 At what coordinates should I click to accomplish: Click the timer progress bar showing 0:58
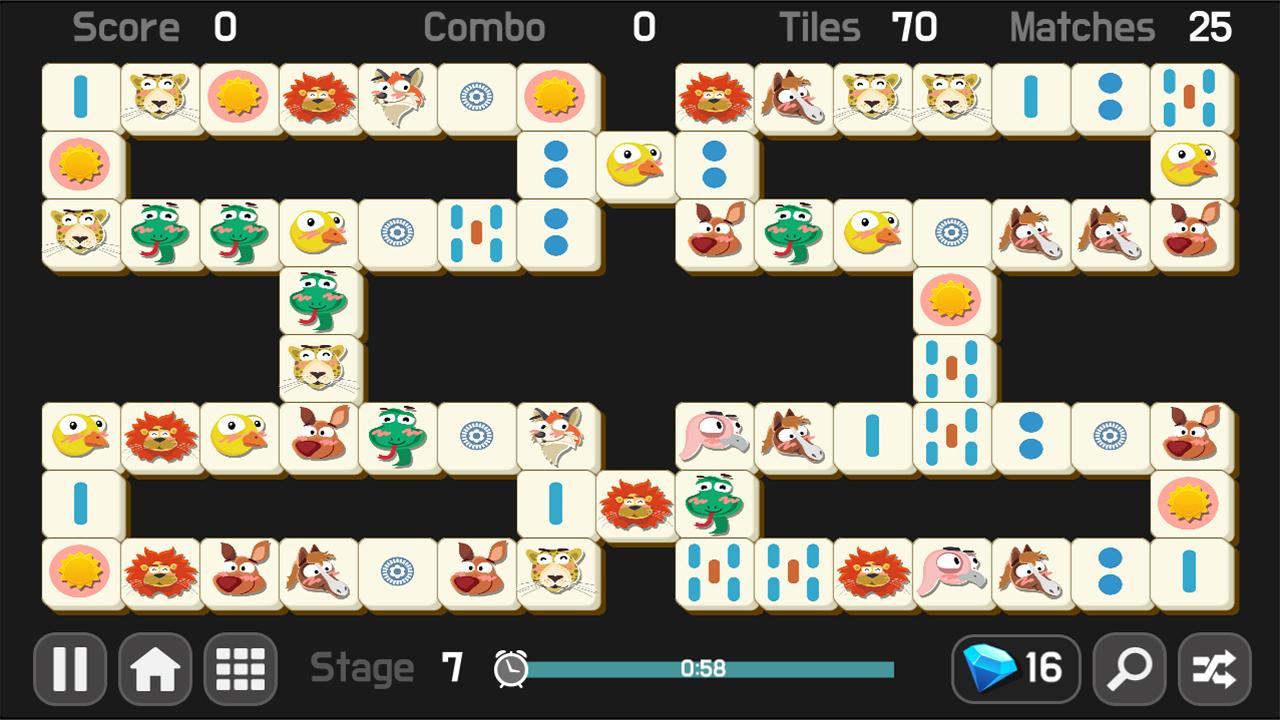tap(708, 669)
